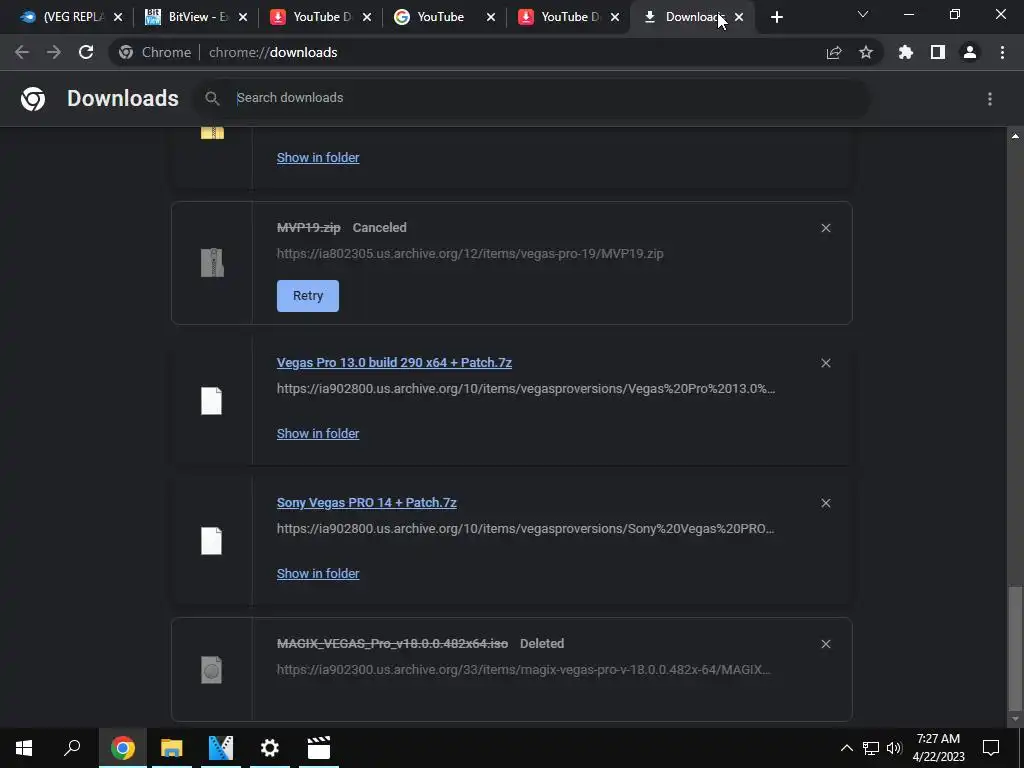1024x768 pixels.
Task: Click the MVP19.zip archive.org URL
Action: (x=470, y=253)
